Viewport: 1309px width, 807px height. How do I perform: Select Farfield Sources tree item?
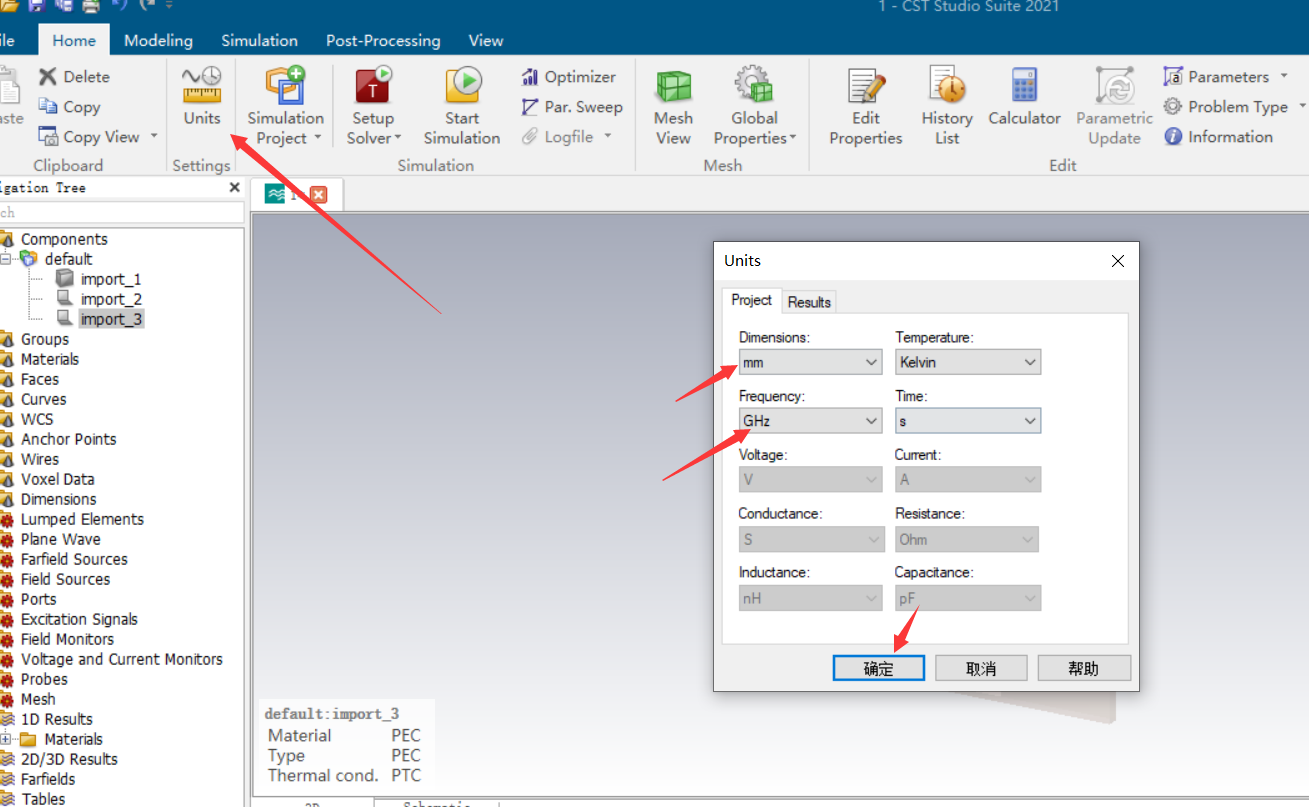74,559
